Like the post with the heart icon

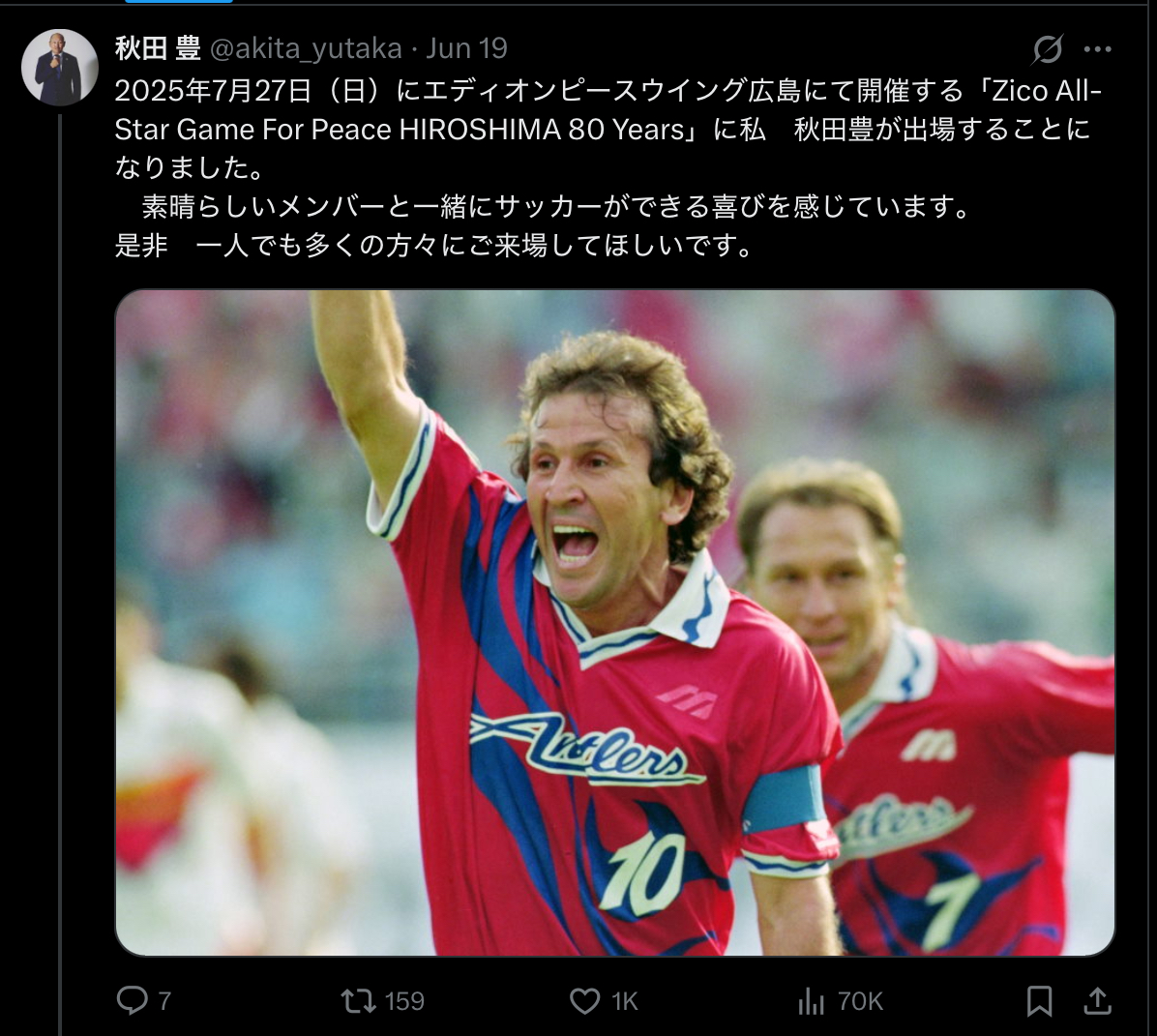pyautogui.click(x=584, y=1001)
